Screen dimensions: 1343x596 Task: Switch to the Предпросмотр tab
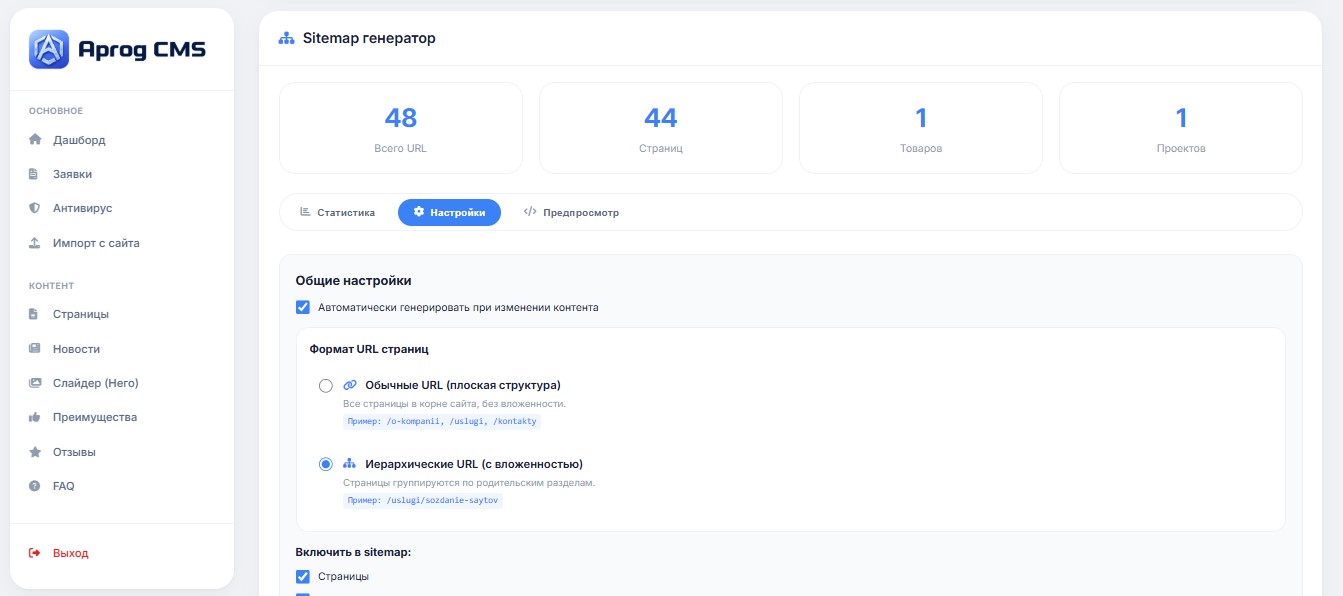pos(571,213)
